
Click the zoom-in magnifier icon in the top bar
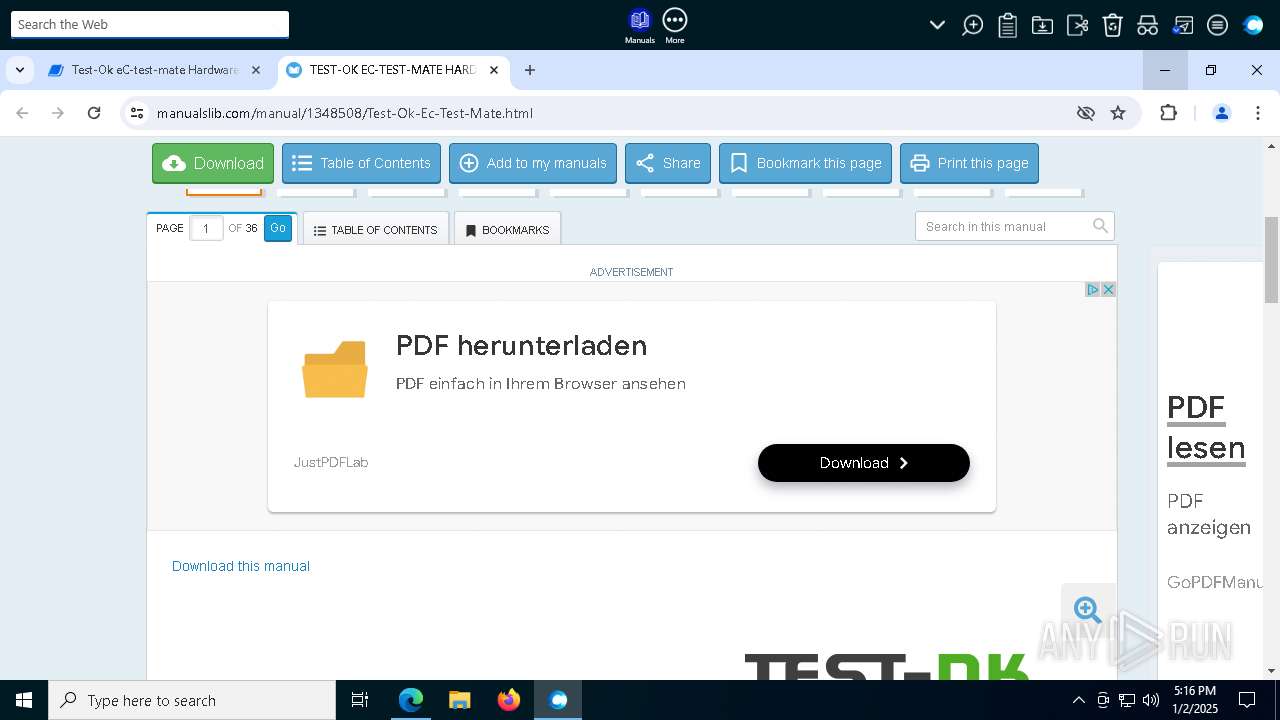(x=972, y=25)
